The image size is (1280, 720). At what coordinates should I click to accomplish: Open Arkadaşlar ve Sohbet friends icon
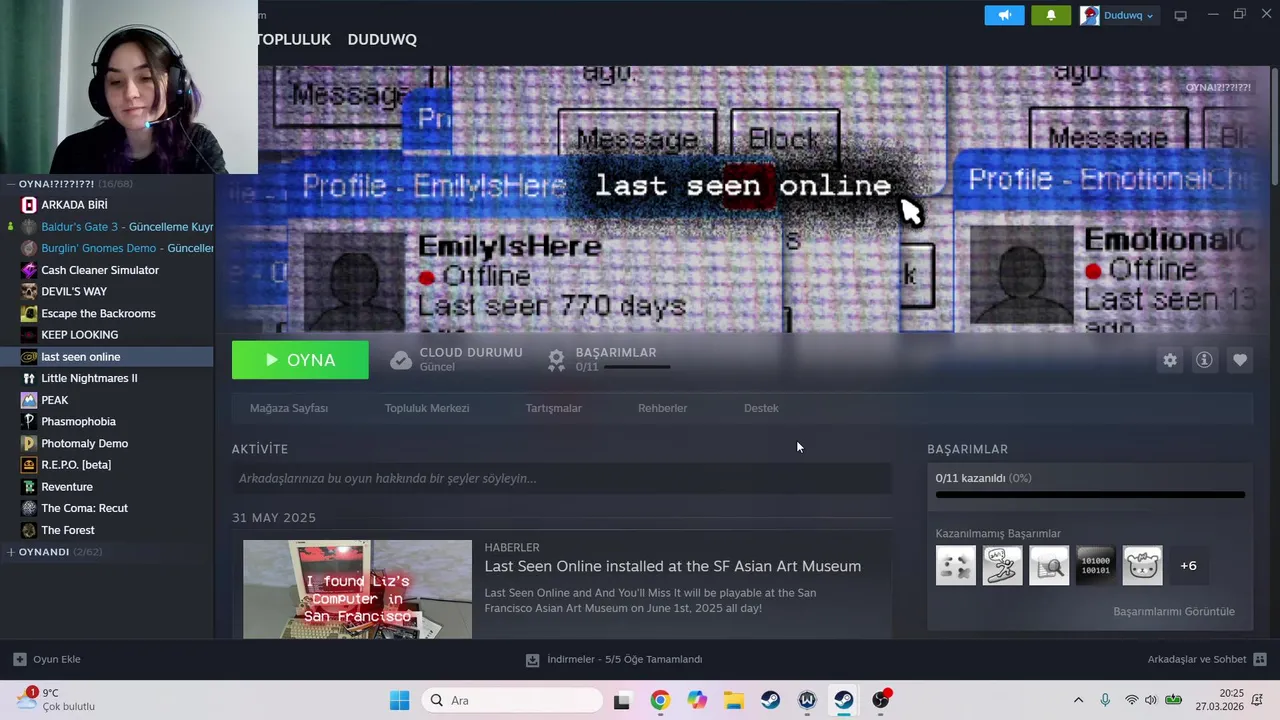click(x=1260, y=660)
